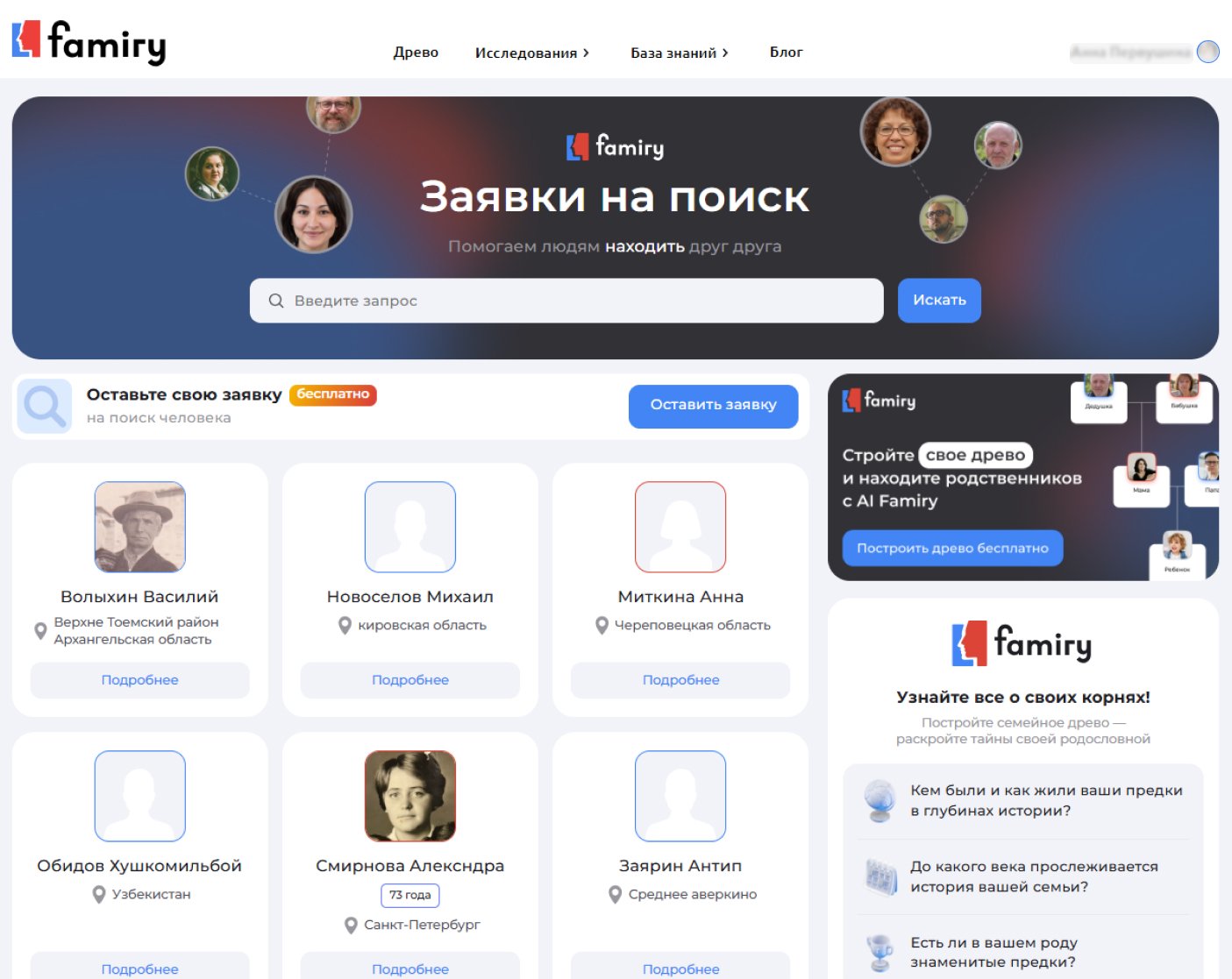The height and width of the screenshot is (979, 1232).
Task: Click the Оставить заявку button
Action: pyautogui.click(x=713, y=405)
